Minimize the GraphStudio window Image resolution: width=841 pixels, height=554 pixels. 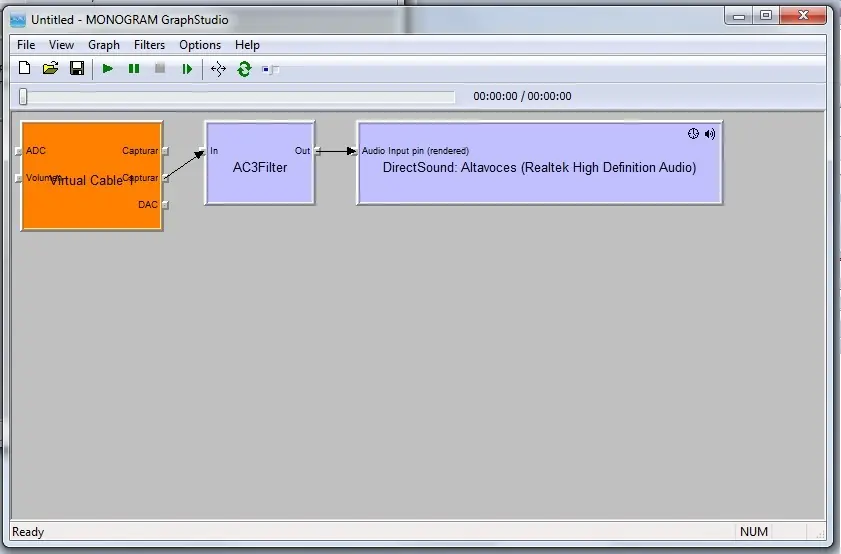coord(739,16)
